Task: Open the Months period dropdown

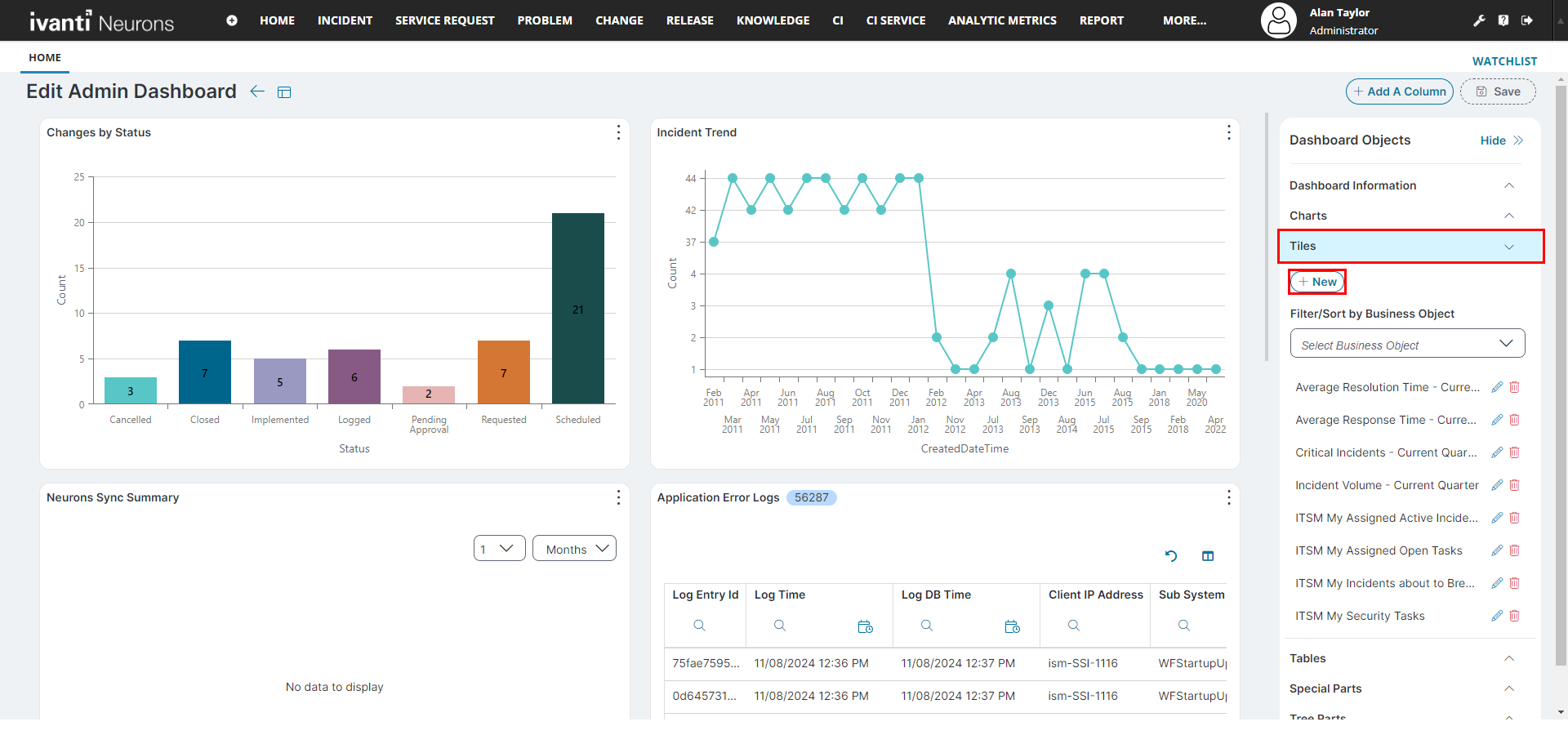Action: click(x=574, y=549)
